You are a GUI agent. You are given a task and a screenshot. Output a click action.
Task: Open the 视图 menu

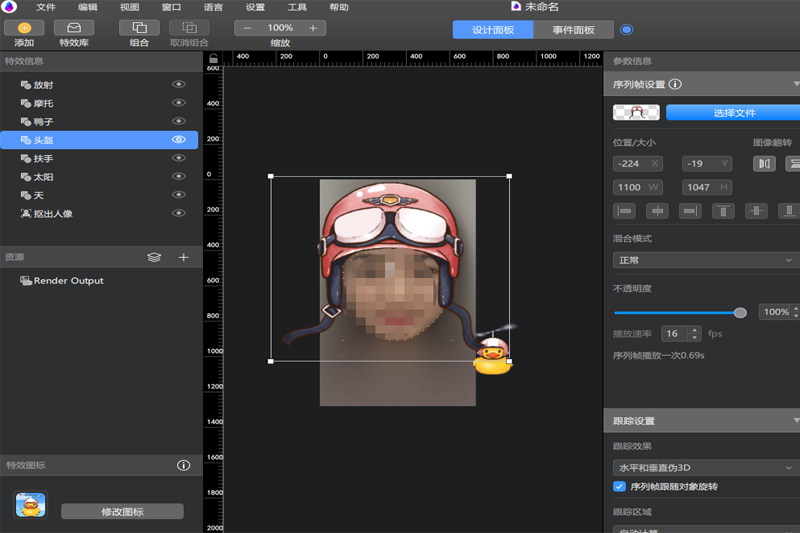tap(129, 7)
